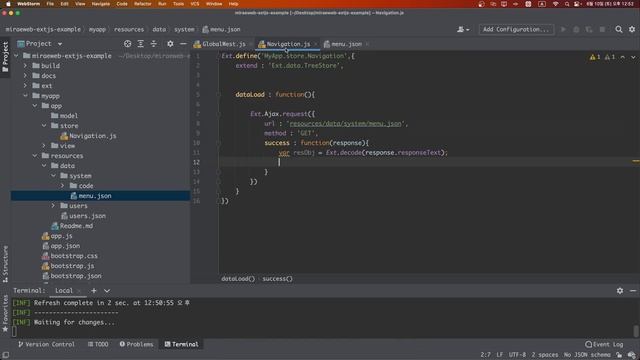This screenshot has width=640, height=360.
Task: Collapse the store folder
Action: pyautogui.click(x=44, y=126)
